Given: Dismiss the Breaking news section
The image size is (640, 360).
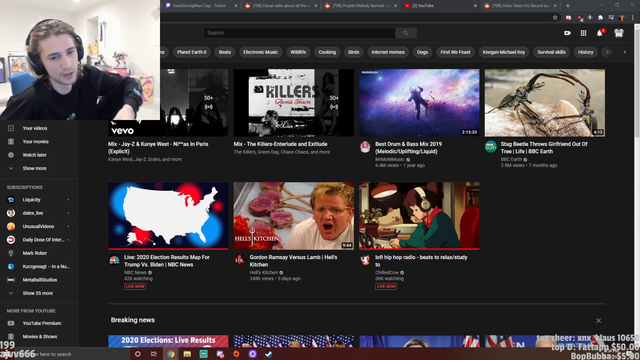Looking at the screenshot, I should pos(598,320).
